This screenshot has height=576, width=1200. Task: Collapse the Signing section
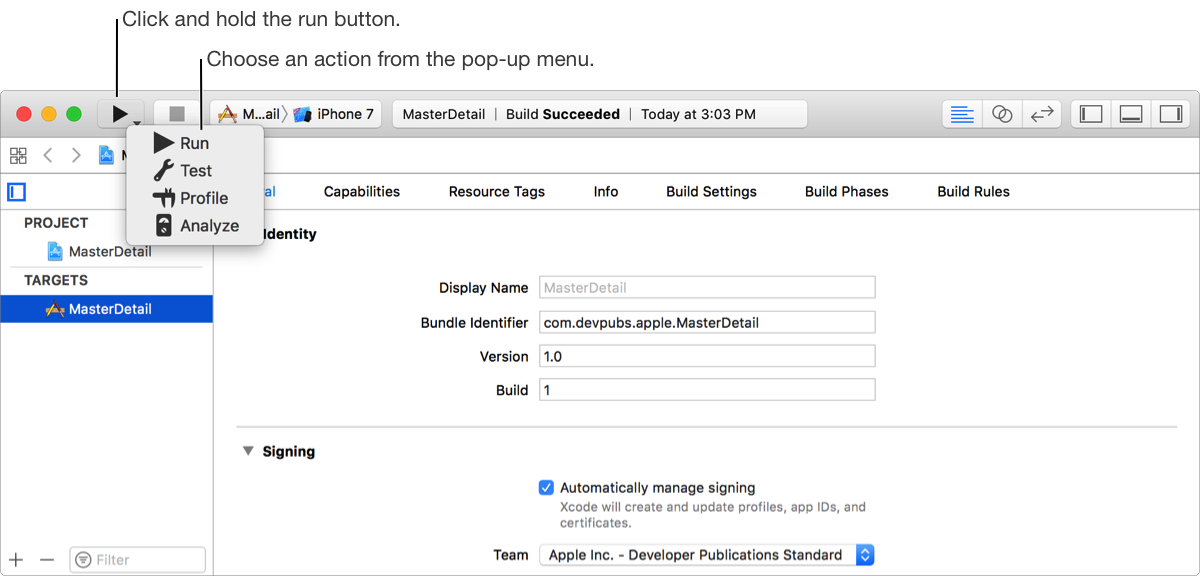pyautogui.click(x=248, y=451)
